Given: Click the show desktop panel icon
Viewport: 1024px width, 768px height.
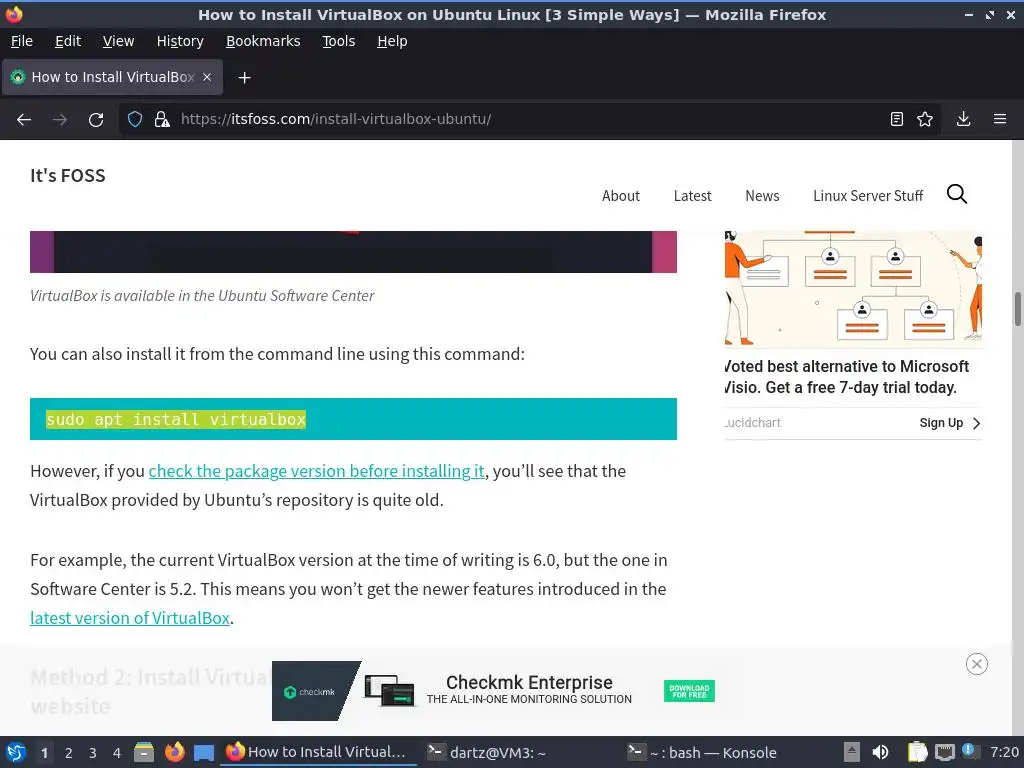Looking at the screenshot, I should (x=204, y=752).
